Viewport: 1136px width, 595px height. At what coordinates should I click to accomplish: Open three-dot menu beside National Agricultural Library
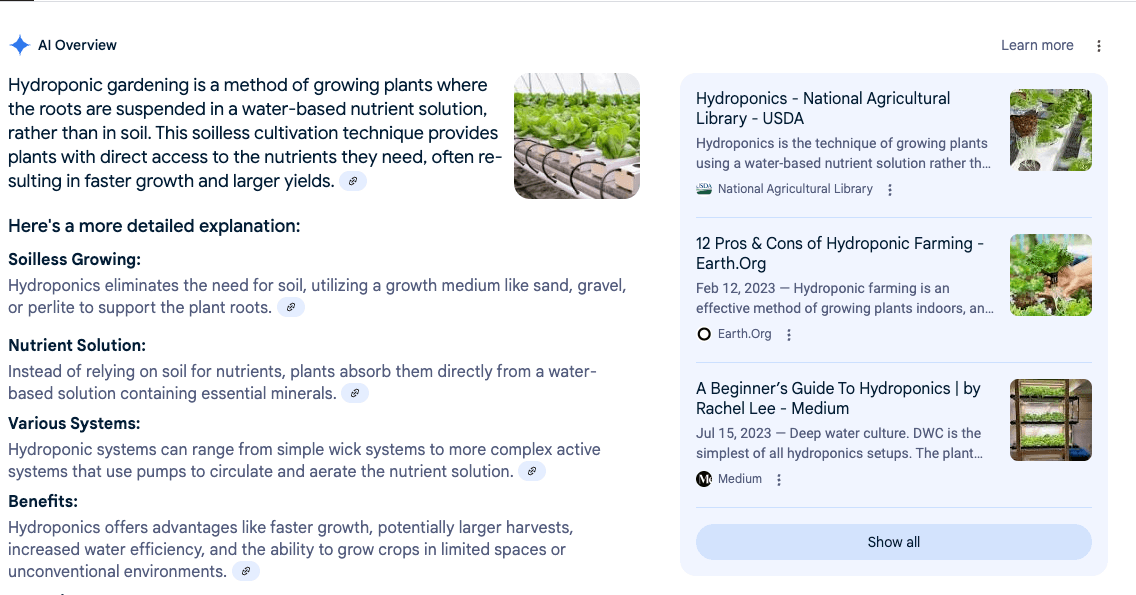tap(890, 190)
